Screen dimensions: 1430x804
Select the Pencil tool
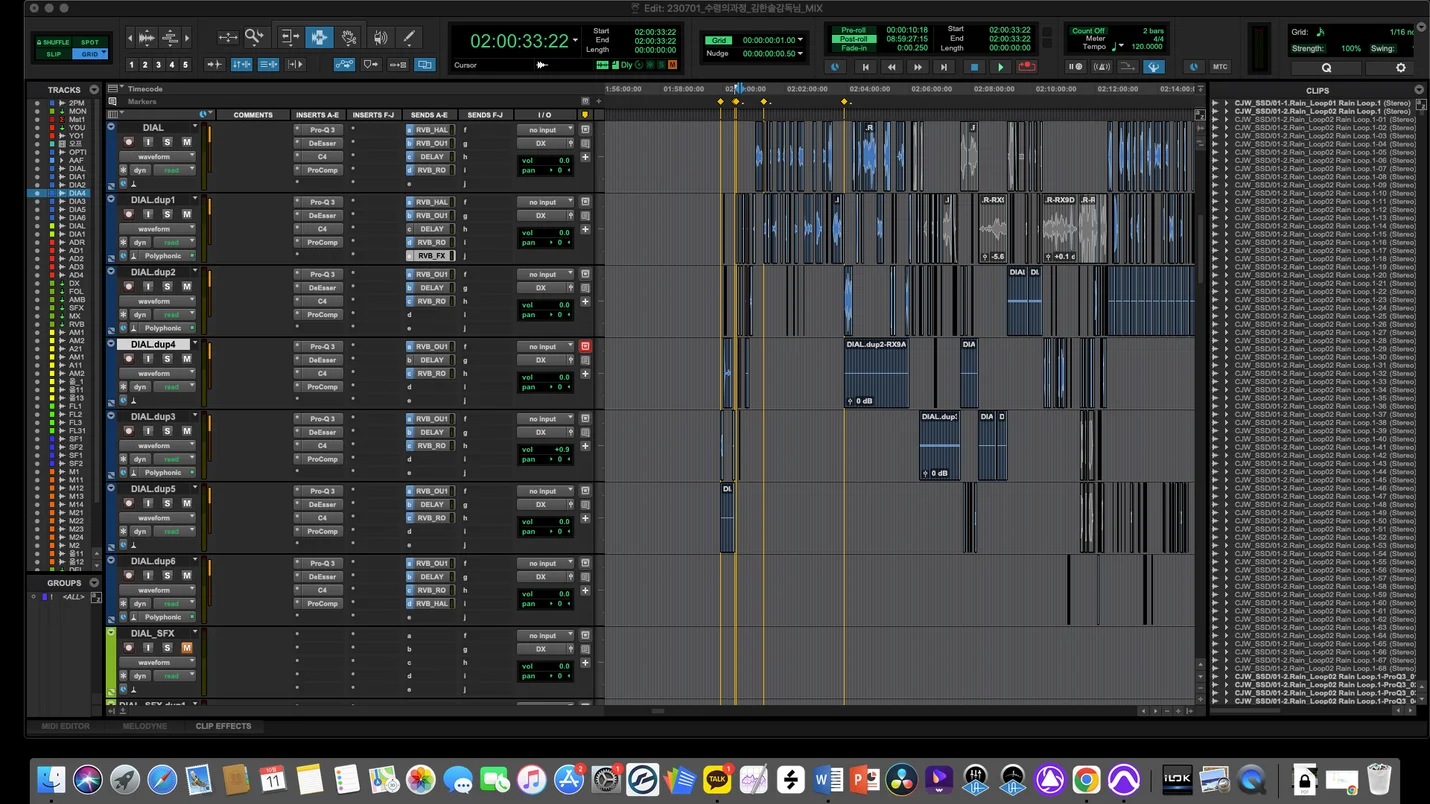408,38
